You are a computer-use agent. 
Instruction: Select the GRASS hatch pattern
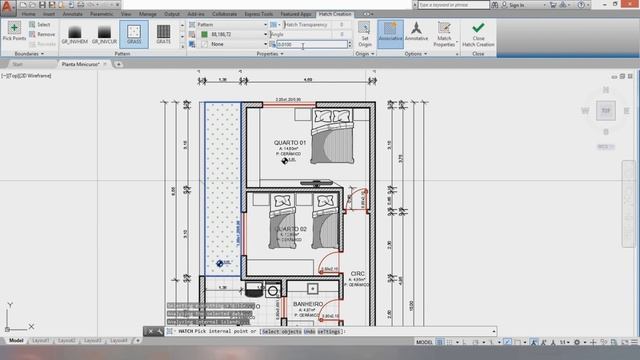pos(134,34)
